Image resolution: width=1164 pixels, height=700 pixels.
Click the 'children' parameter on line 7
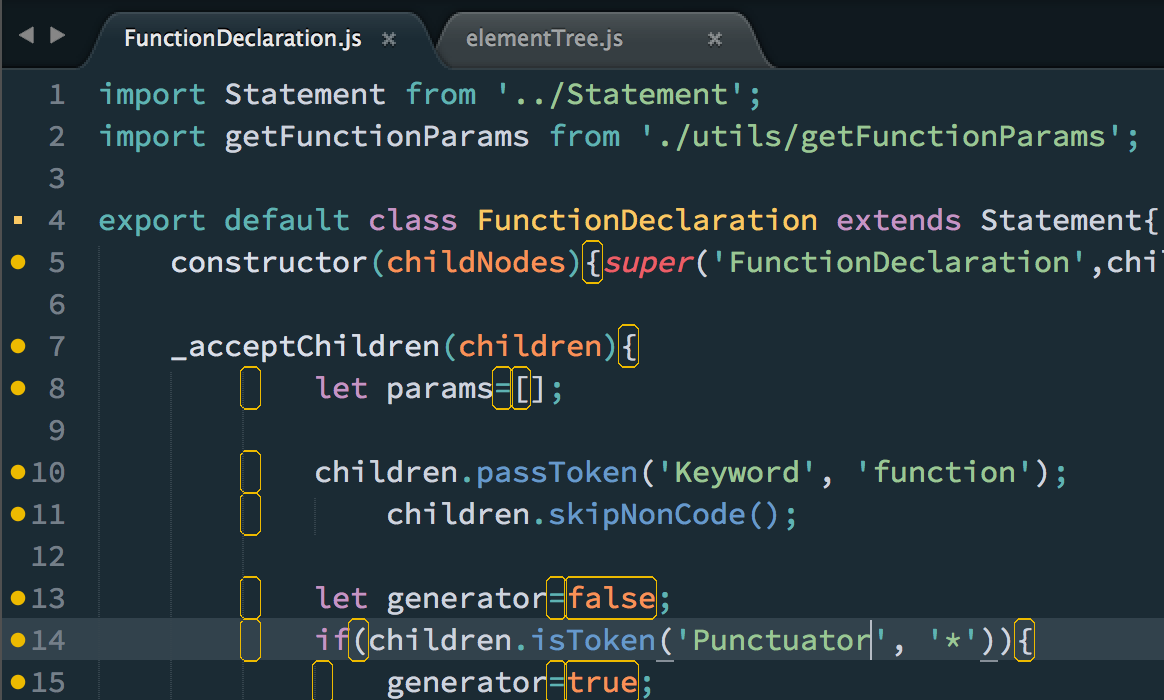530,346
